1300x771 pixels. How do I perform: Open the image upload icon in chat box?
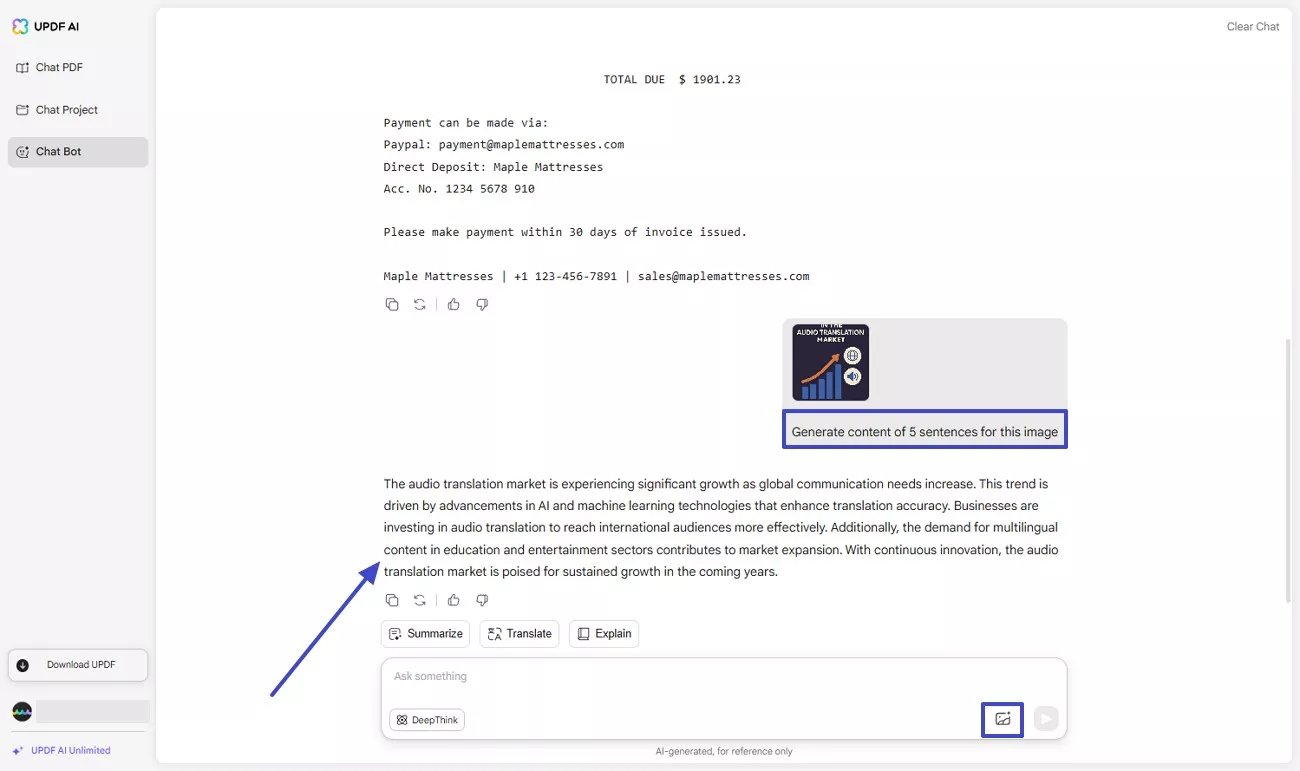click(1002, 718)
